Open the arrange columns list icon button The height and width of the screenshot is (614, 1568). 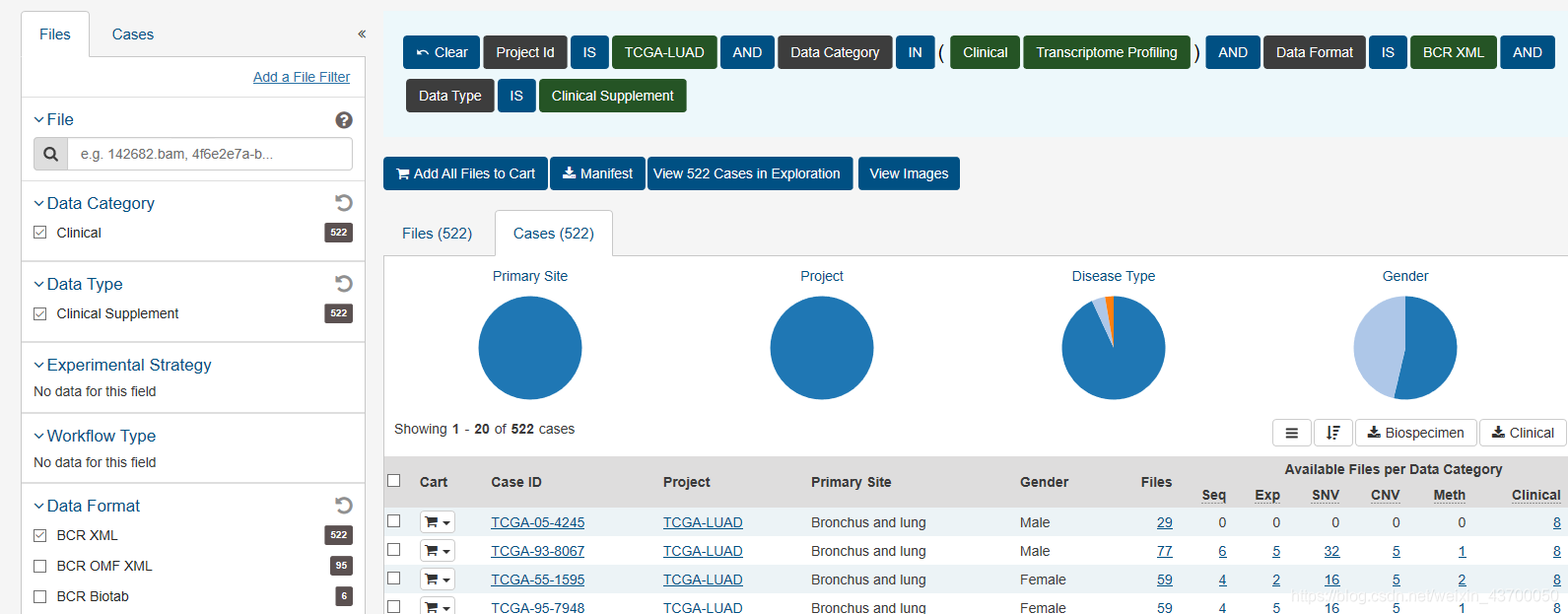[x=1291, y=433]
